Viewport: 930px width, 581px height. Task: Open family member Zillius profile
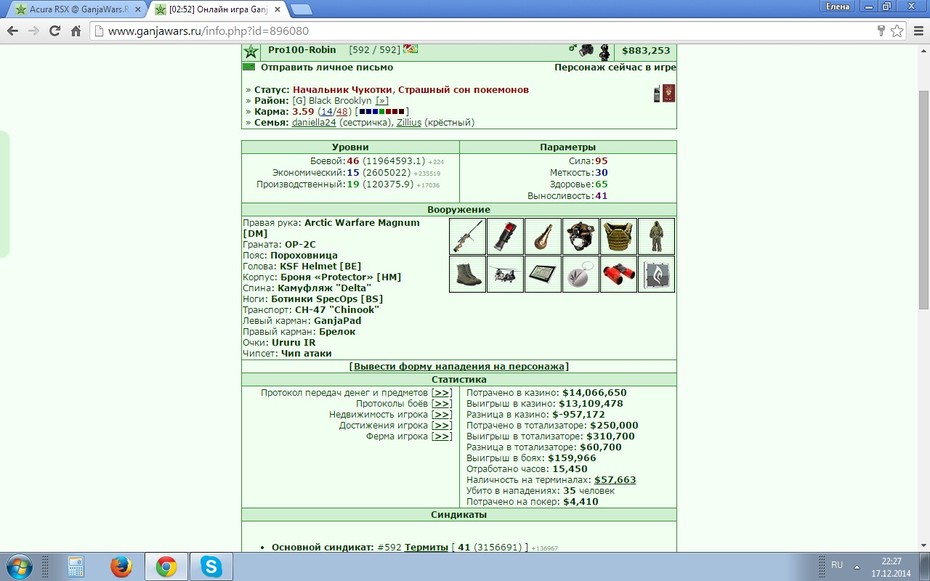(409, 123)
